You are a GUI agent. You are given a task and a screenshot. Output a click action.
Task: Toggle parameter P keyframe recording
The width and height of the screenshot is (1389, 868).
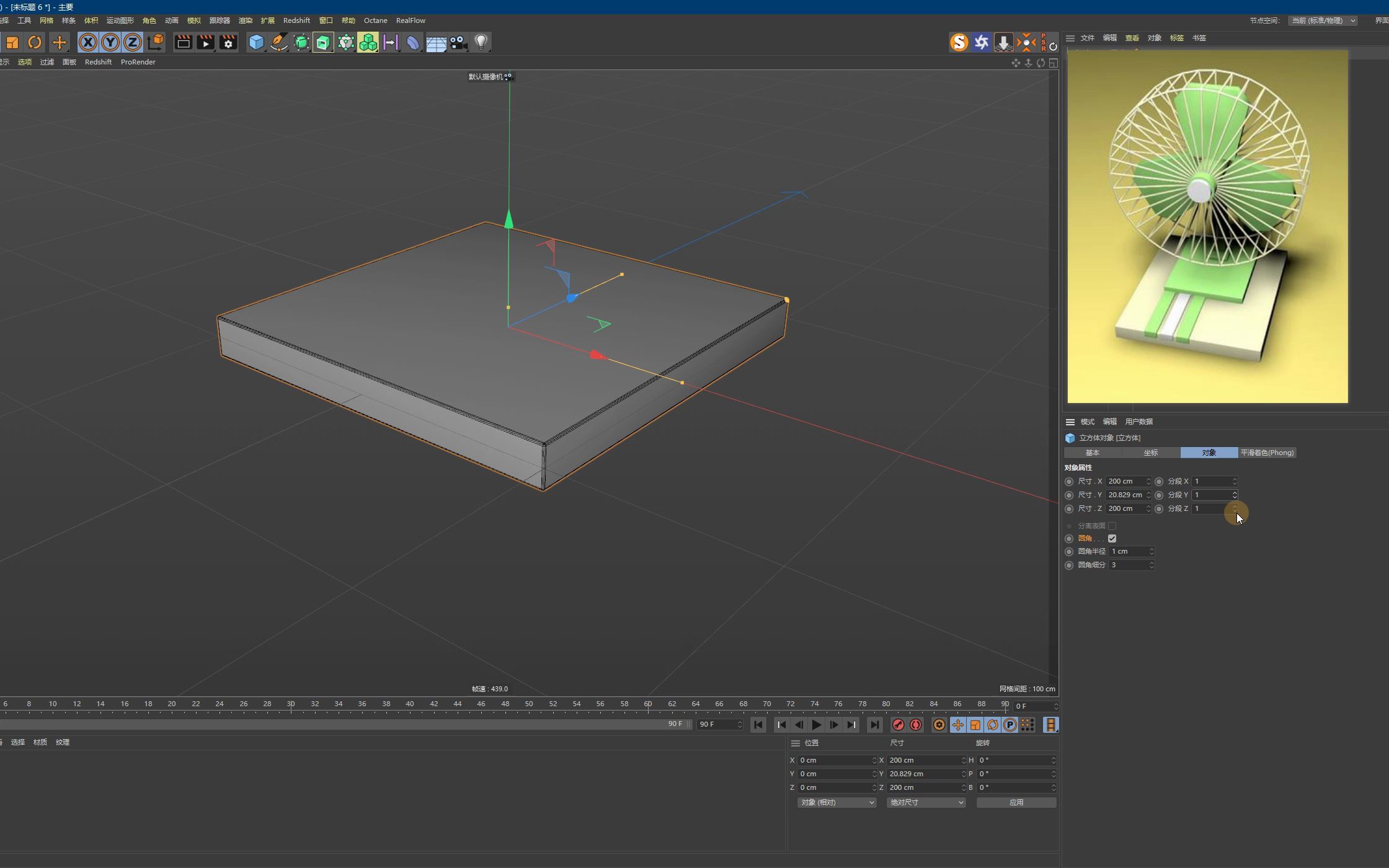pos(1010,725)
